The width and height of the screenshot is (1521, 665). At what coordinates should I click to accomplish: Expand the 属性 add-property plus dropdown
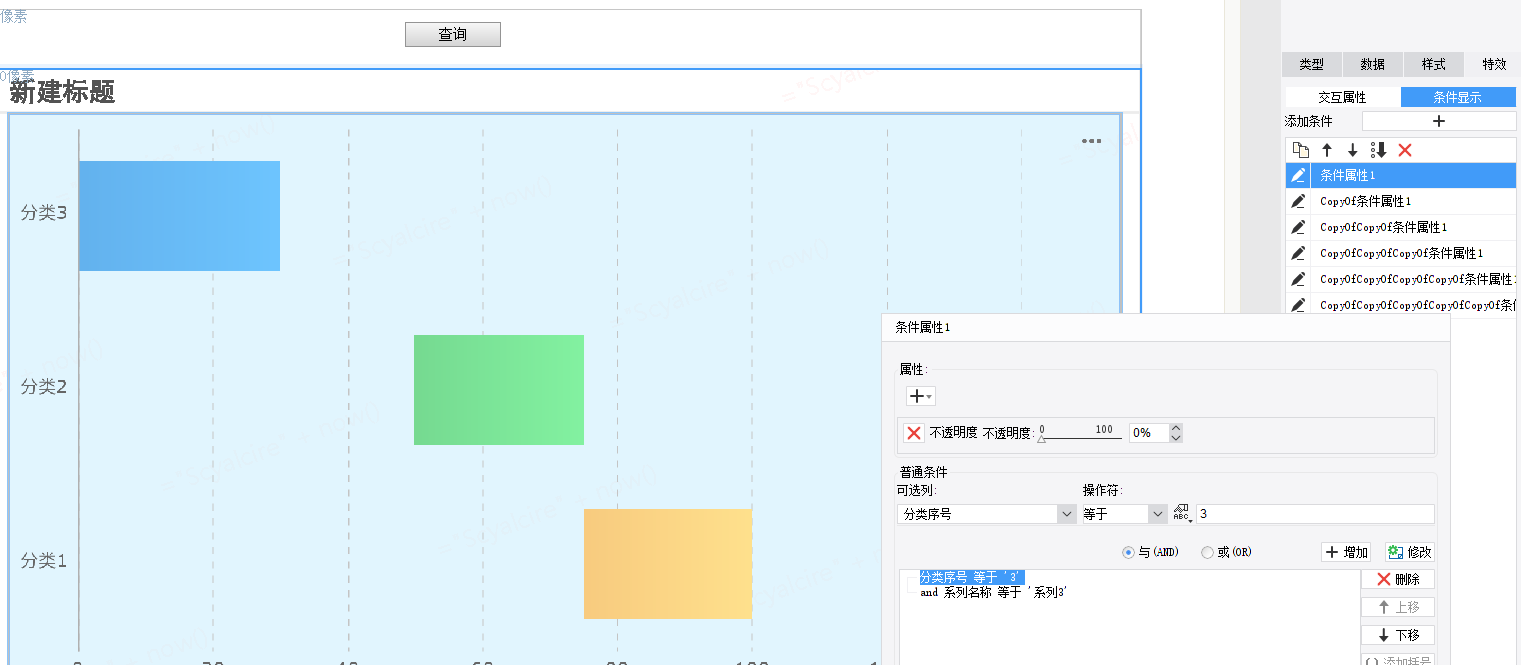[x=920, y=396]
